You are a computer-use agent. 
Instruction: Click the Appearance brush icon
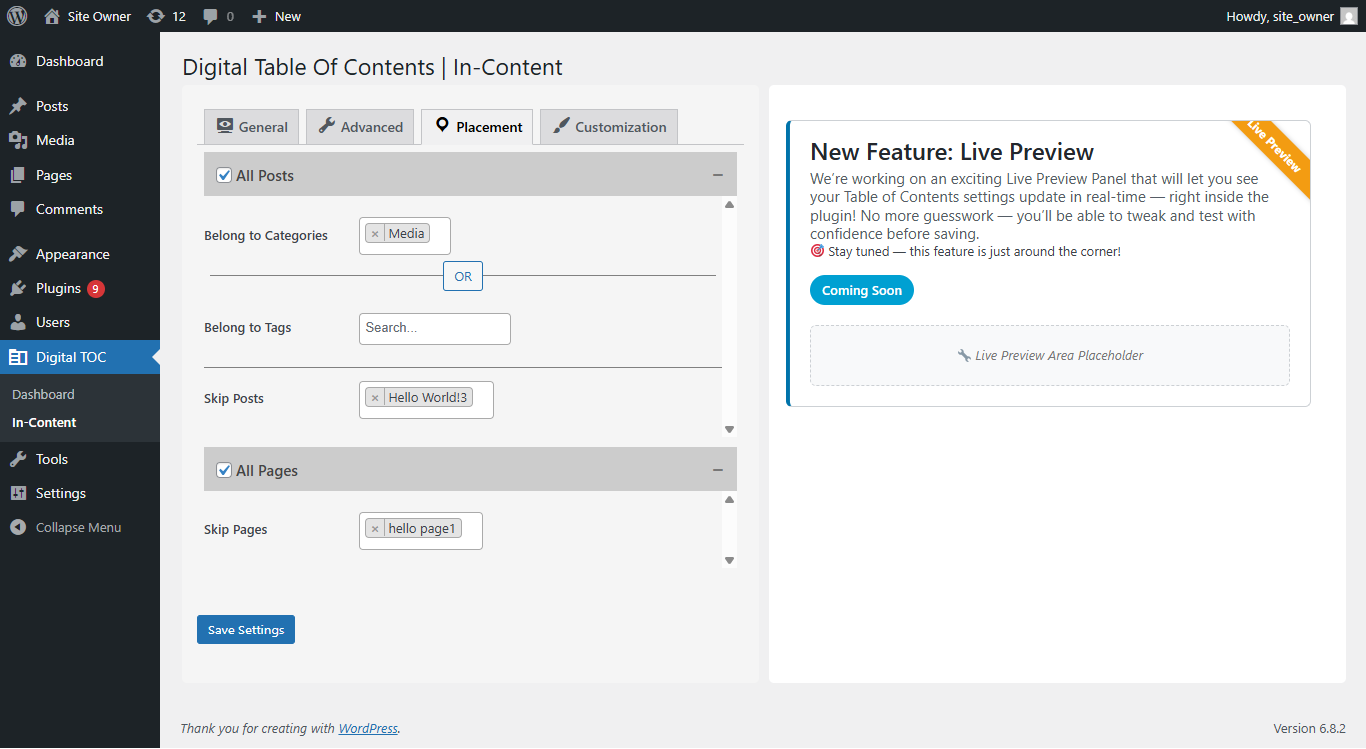[18, 254]
